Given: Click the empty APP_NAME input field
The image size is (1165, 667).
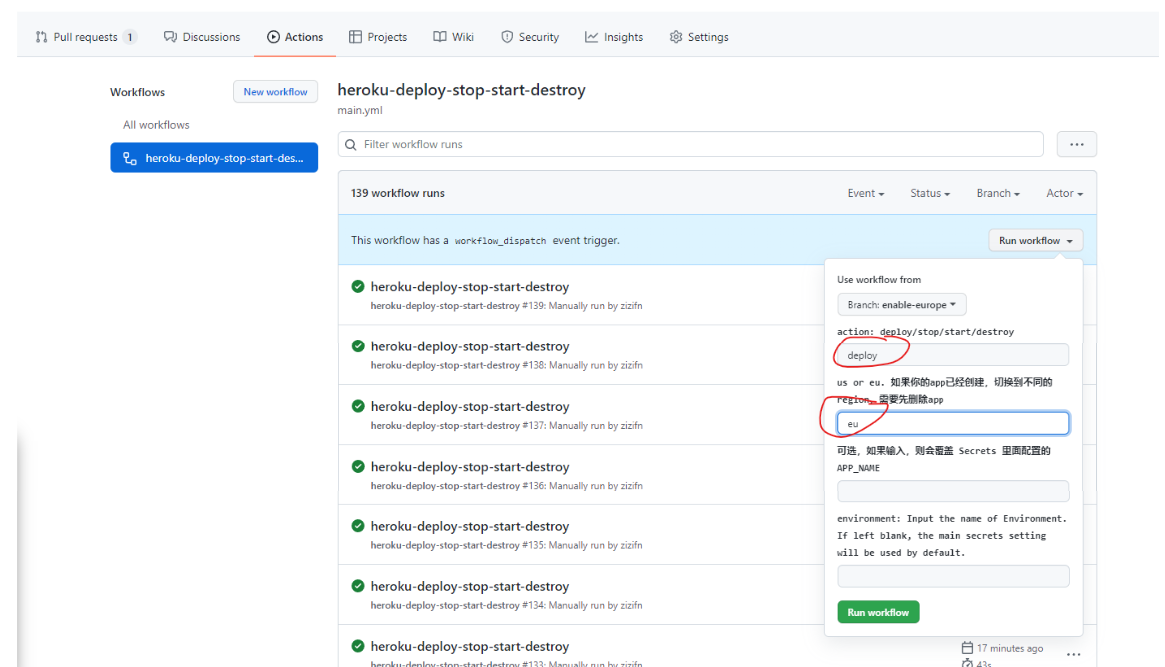Looking at the screenshot, I should (x=952, y=491).
